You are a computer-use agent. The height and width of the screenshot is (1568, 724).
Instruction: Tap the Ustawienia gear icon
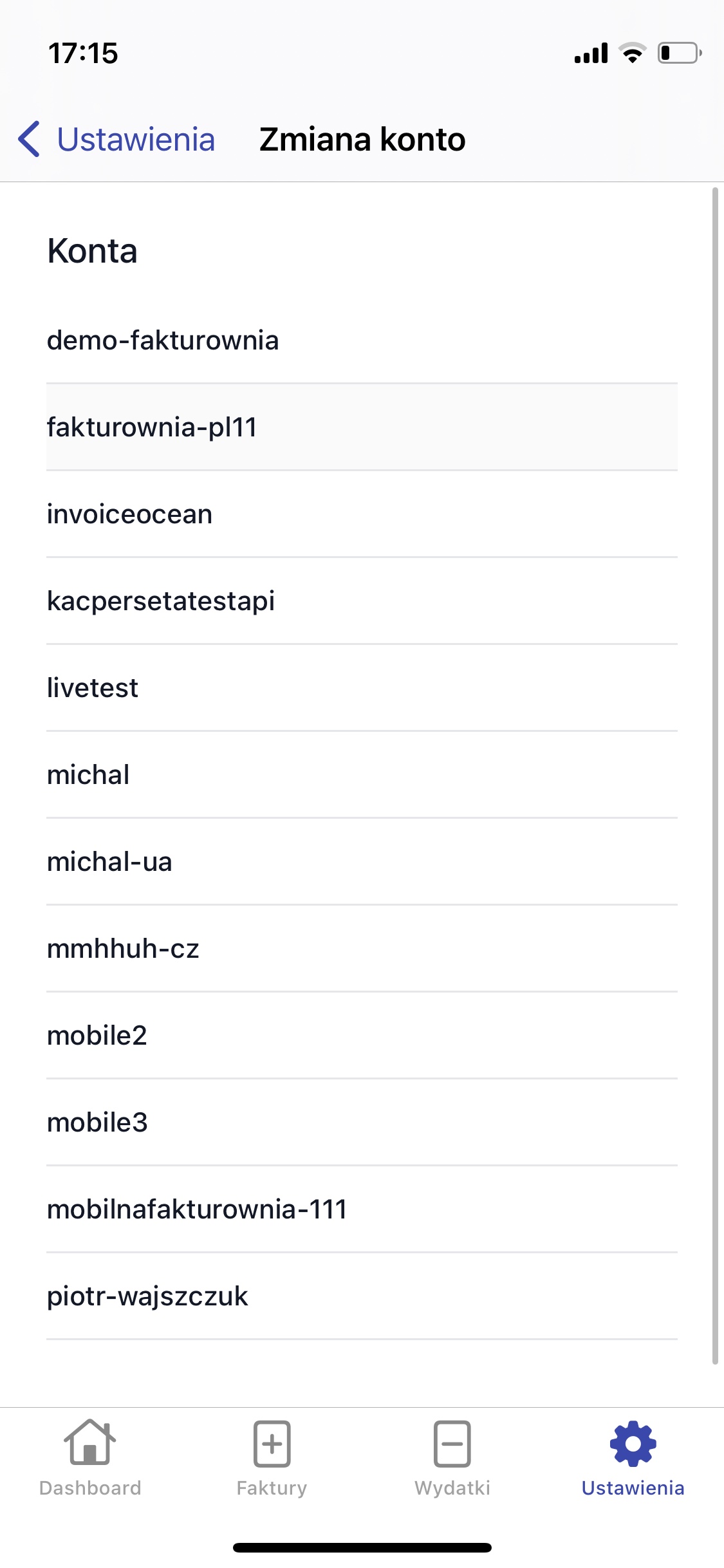(x=633, y=1443)
